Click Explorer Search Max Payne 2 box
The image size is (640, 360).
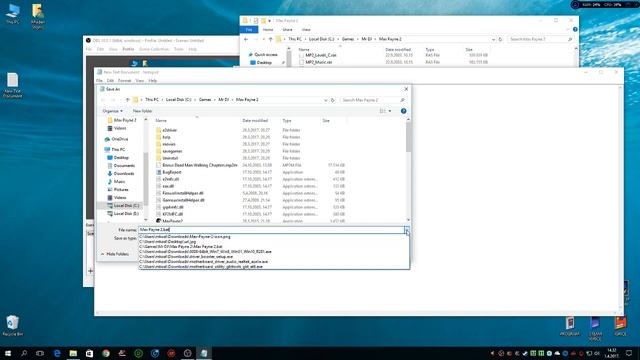click(540, 39)
